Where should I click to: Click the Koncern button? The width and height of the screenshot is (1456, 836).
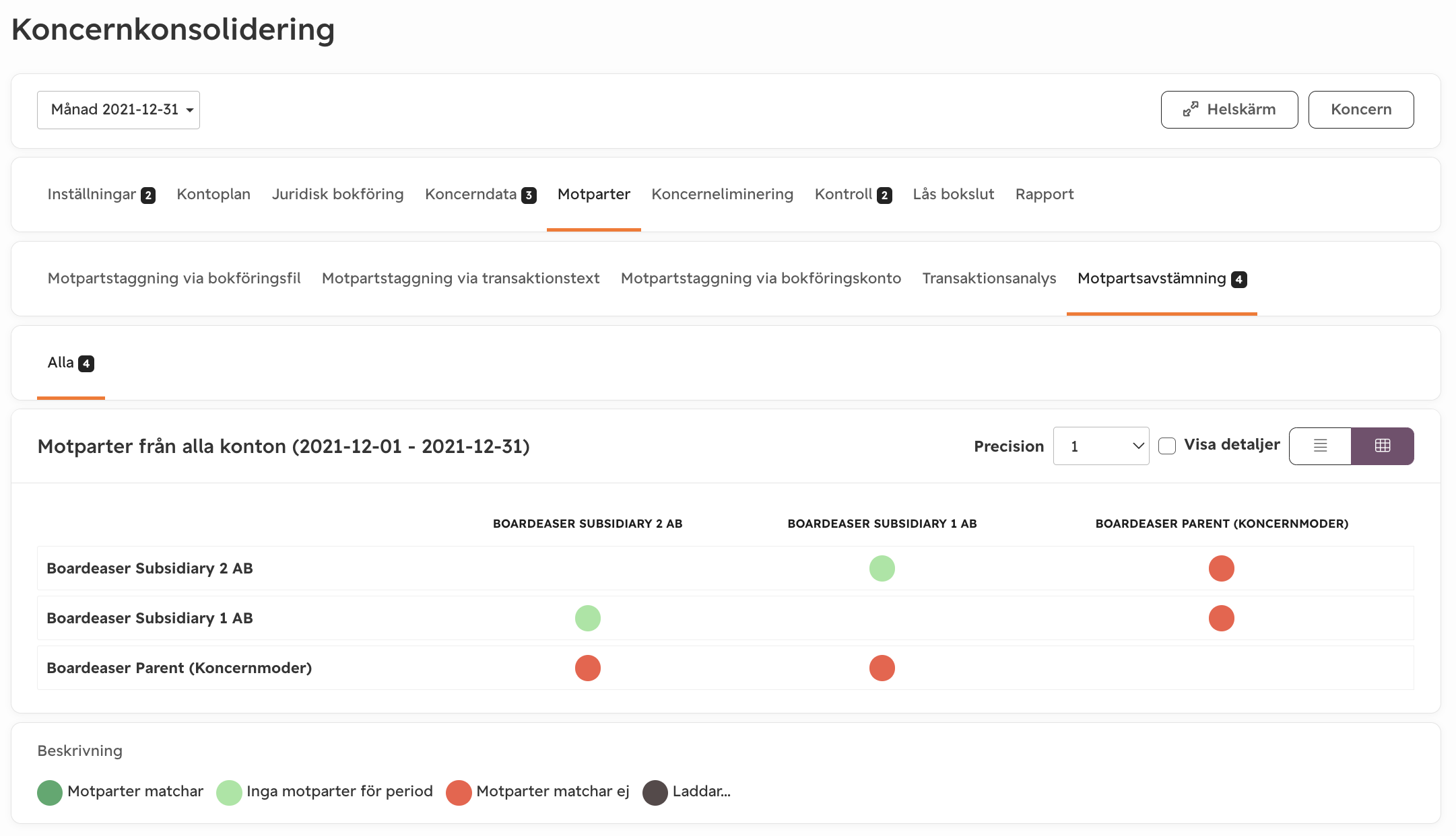click(1361, 109)
